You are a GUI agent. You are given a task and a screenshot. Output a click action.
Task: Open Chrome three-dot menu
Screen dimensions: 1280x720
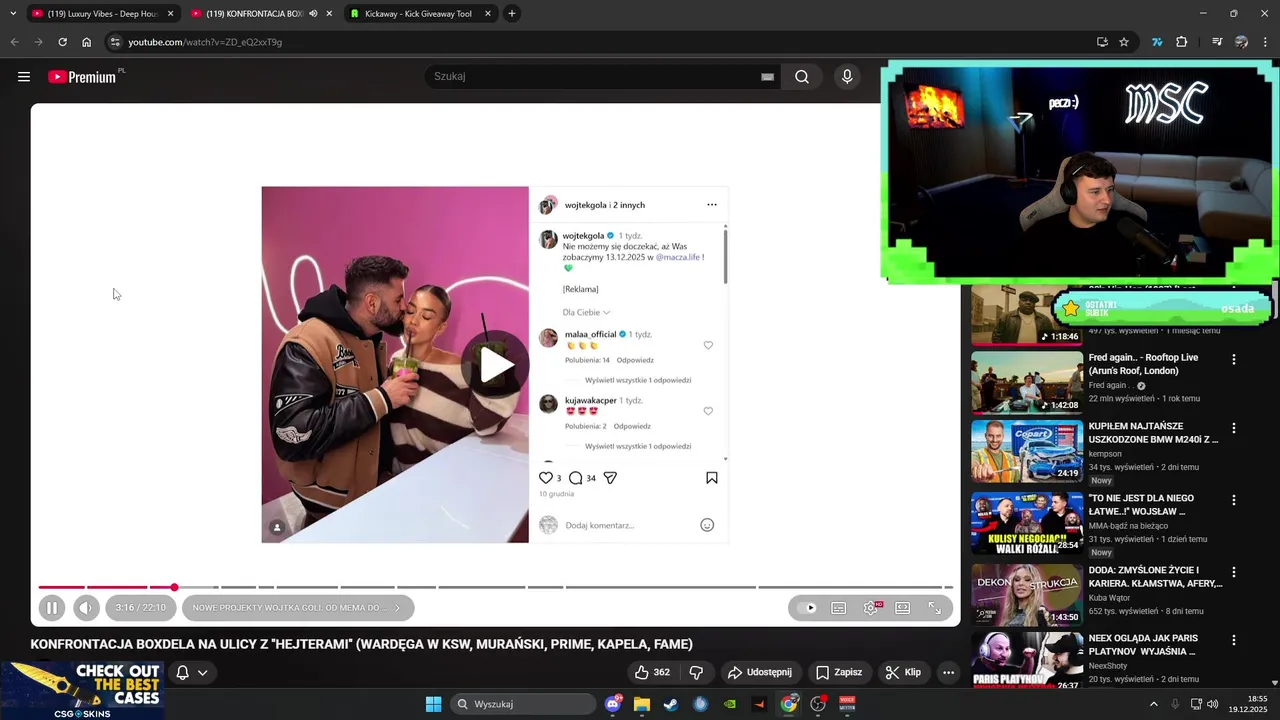(1266, 42)
